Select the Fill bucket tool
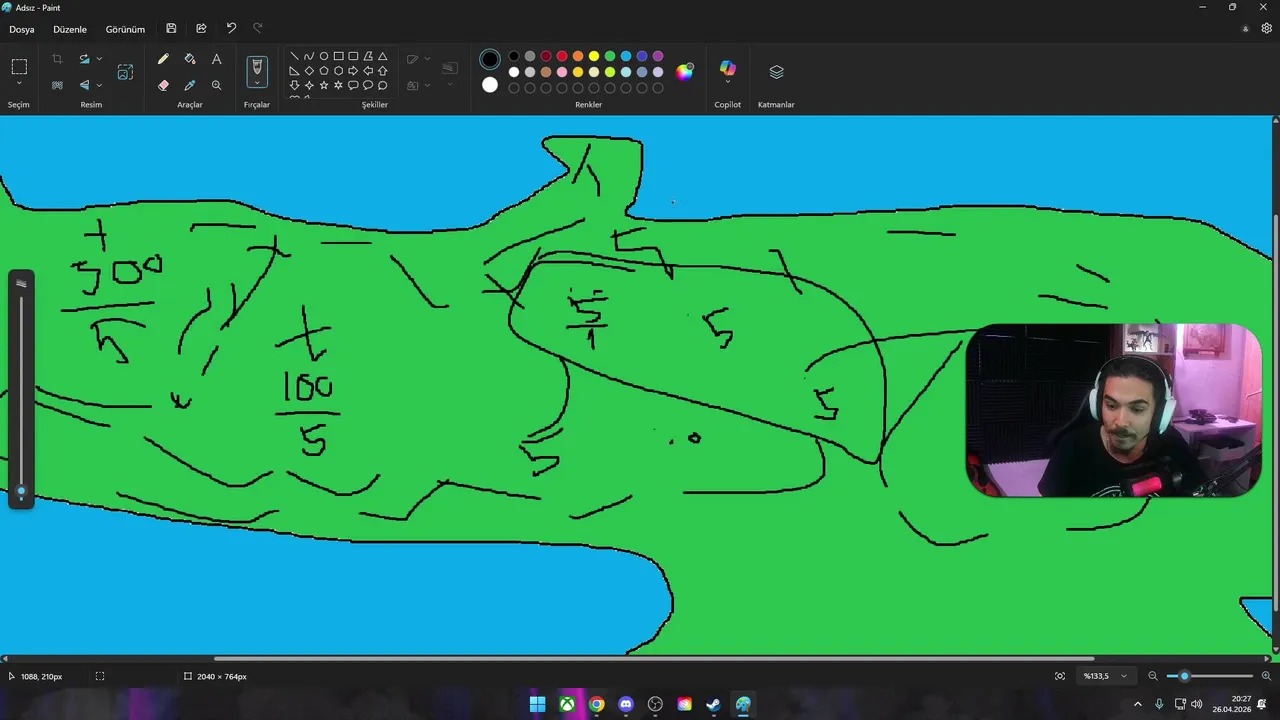This screenshot has width=1280, height=720. (190, 59)
